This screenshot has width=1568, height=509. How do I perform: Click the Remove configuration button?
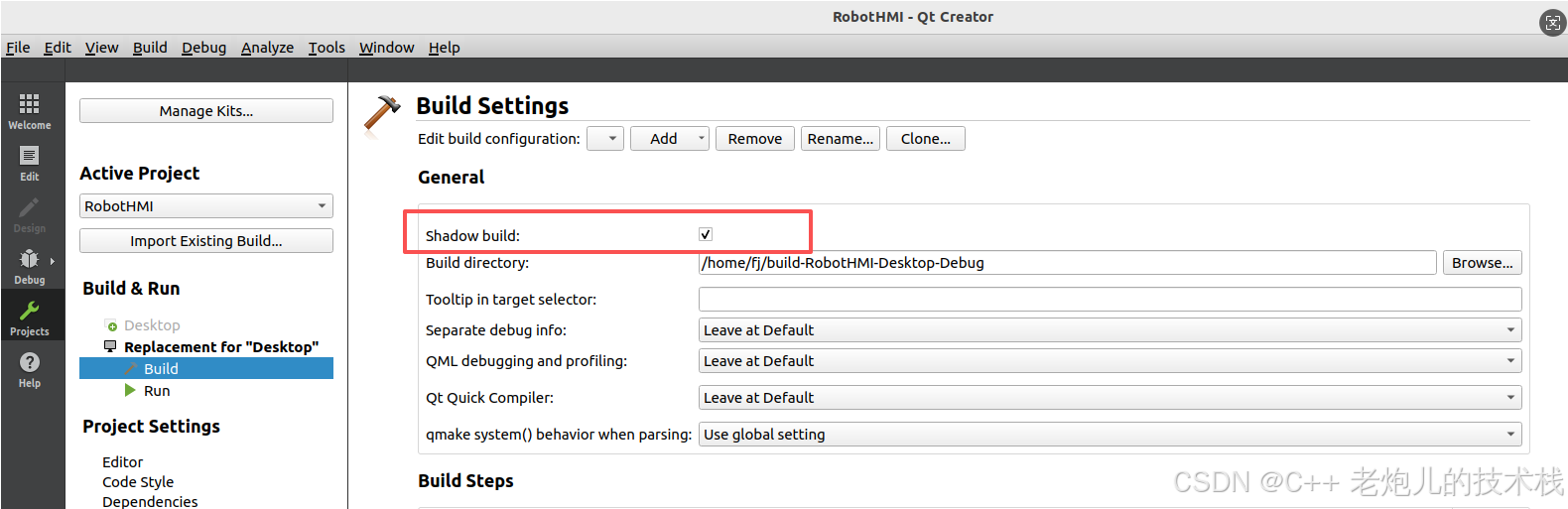pyautogui.click(x=755, y=139)
